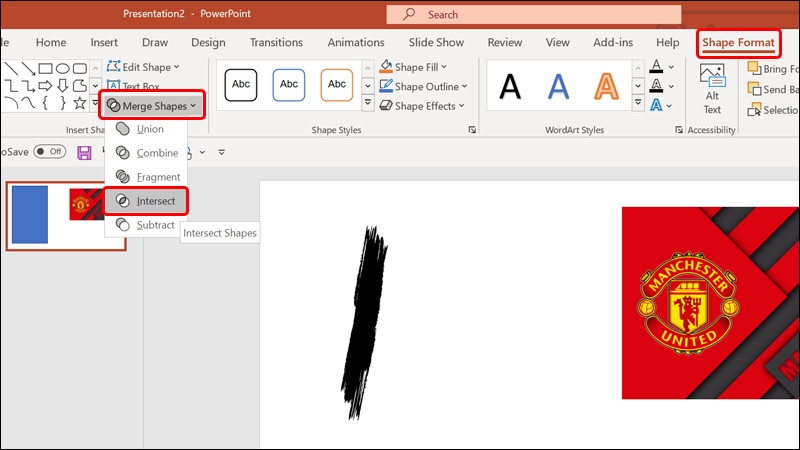The image size is (800, 450).
Task: Choose the Arc shape in gallery
Action: (x=11, y=103)
